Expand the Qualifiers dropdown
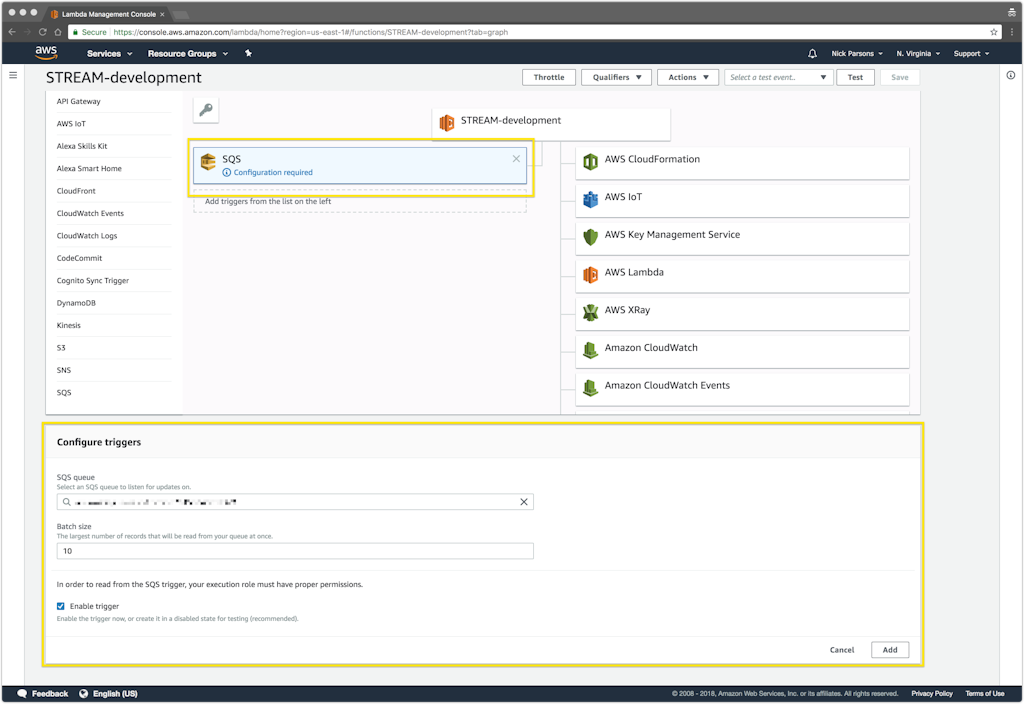This screenshot has width=1024, height=704. coord(615,77)
